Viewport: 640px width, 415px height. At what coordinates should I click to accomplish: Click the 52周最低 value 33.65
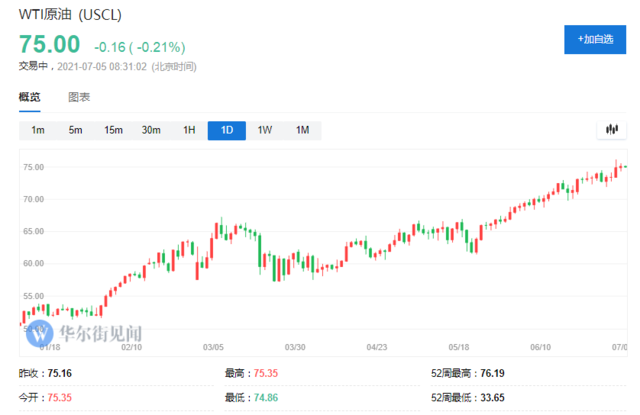coord(492,397)
